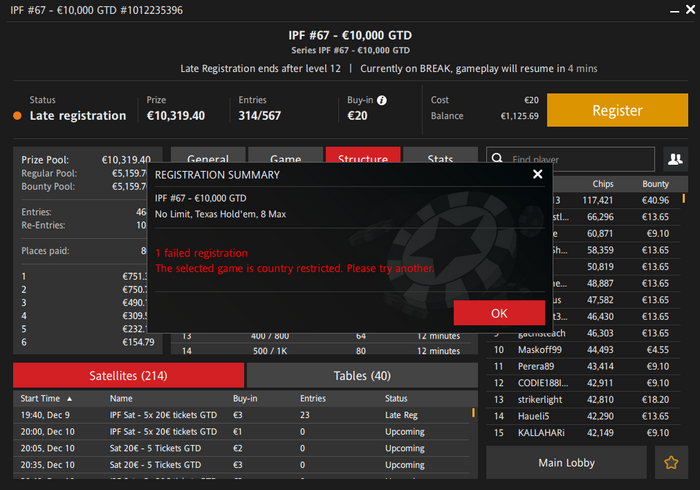Sort players by Chips column
700x490 pixels.
pyautogui.click(x=603, y=184)
